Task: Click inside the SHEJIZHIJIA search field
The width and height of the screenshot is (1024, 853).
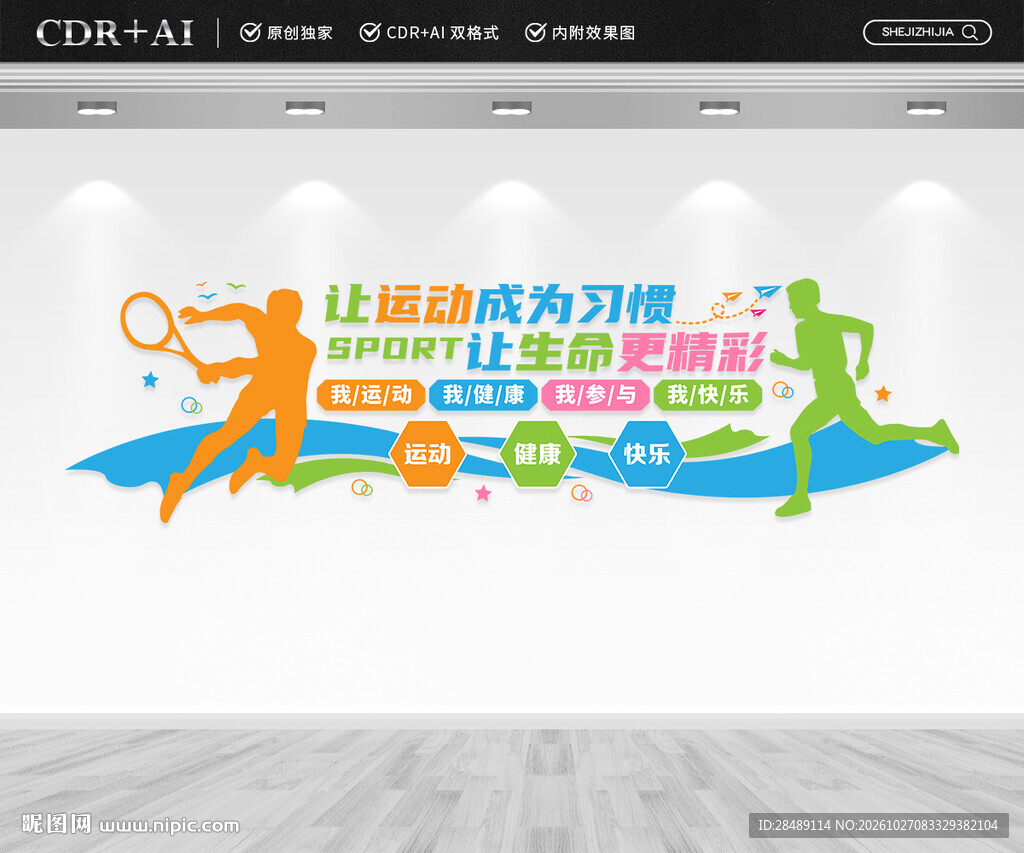Action: point(927,33)
